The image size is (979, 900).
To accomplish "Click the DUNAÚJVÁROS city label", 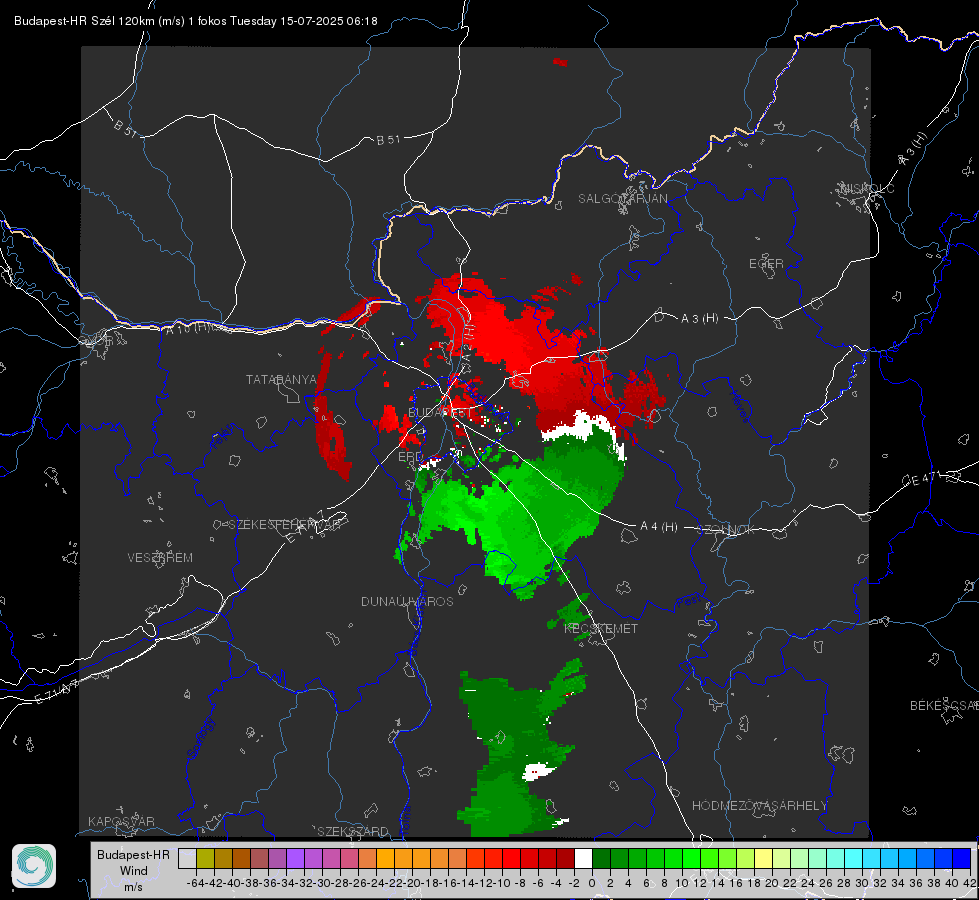I will [x=407, y=601].
